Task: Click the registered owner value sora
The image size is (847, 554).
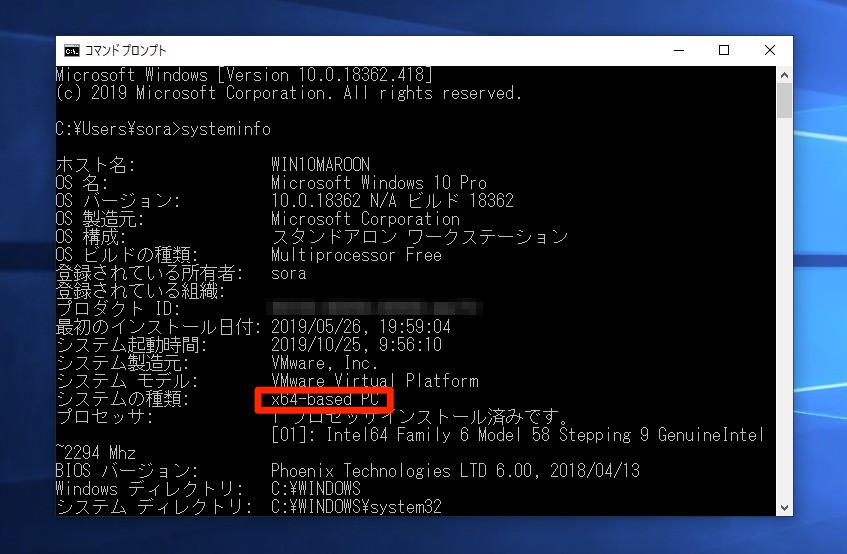Action: click(288, 273)
